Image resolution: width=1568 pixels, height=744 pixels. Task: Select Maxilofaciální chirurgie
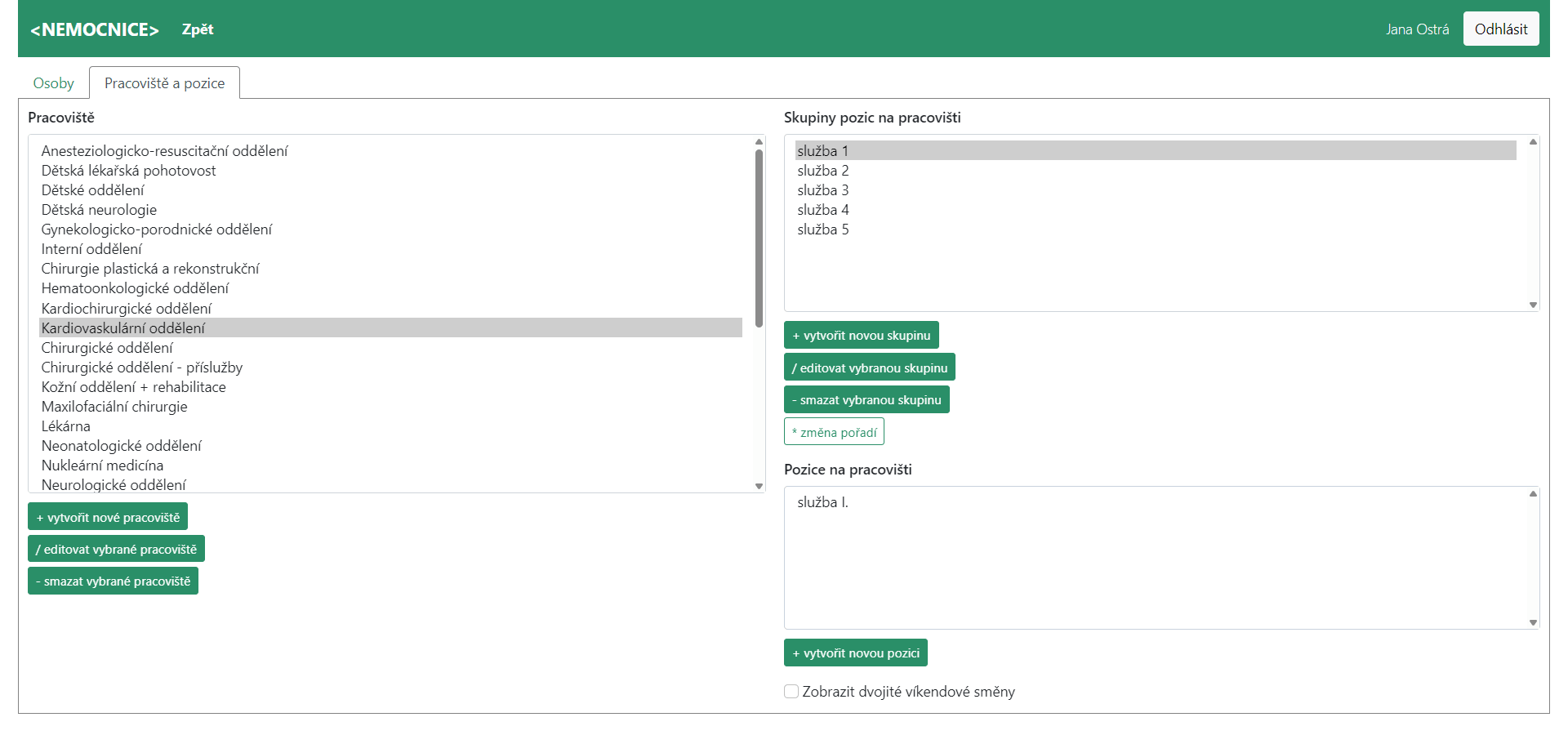tap(391, 407)
